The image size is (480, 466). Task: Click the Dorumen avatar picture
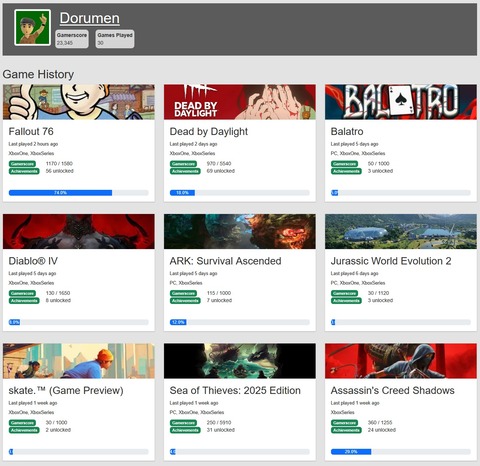point(32,27)
